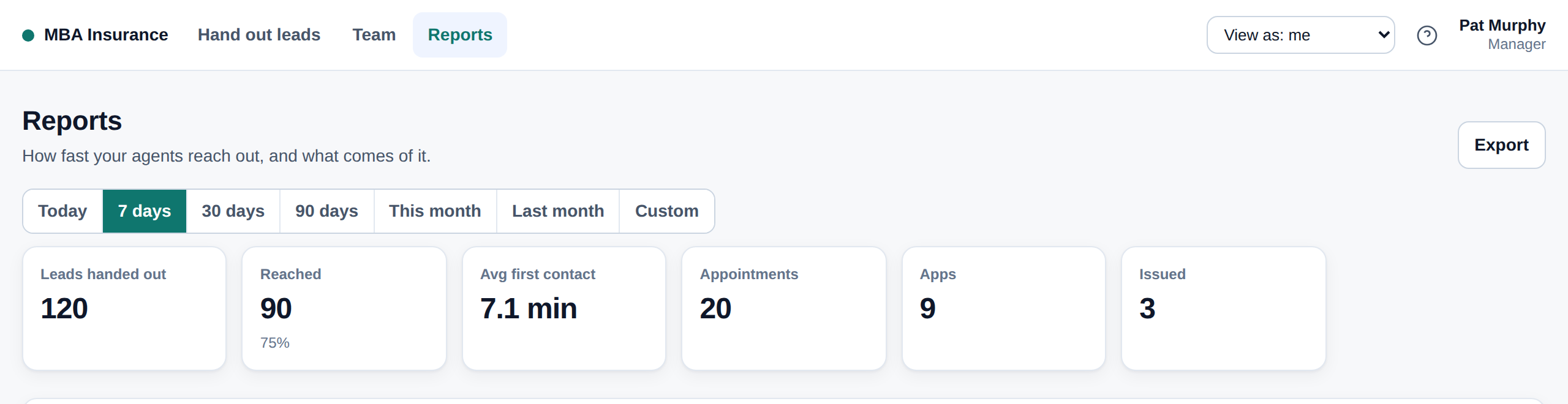Export the reports data
Screen dimensions: 1568x404
pyautogui.click(x=1501, y=145)
